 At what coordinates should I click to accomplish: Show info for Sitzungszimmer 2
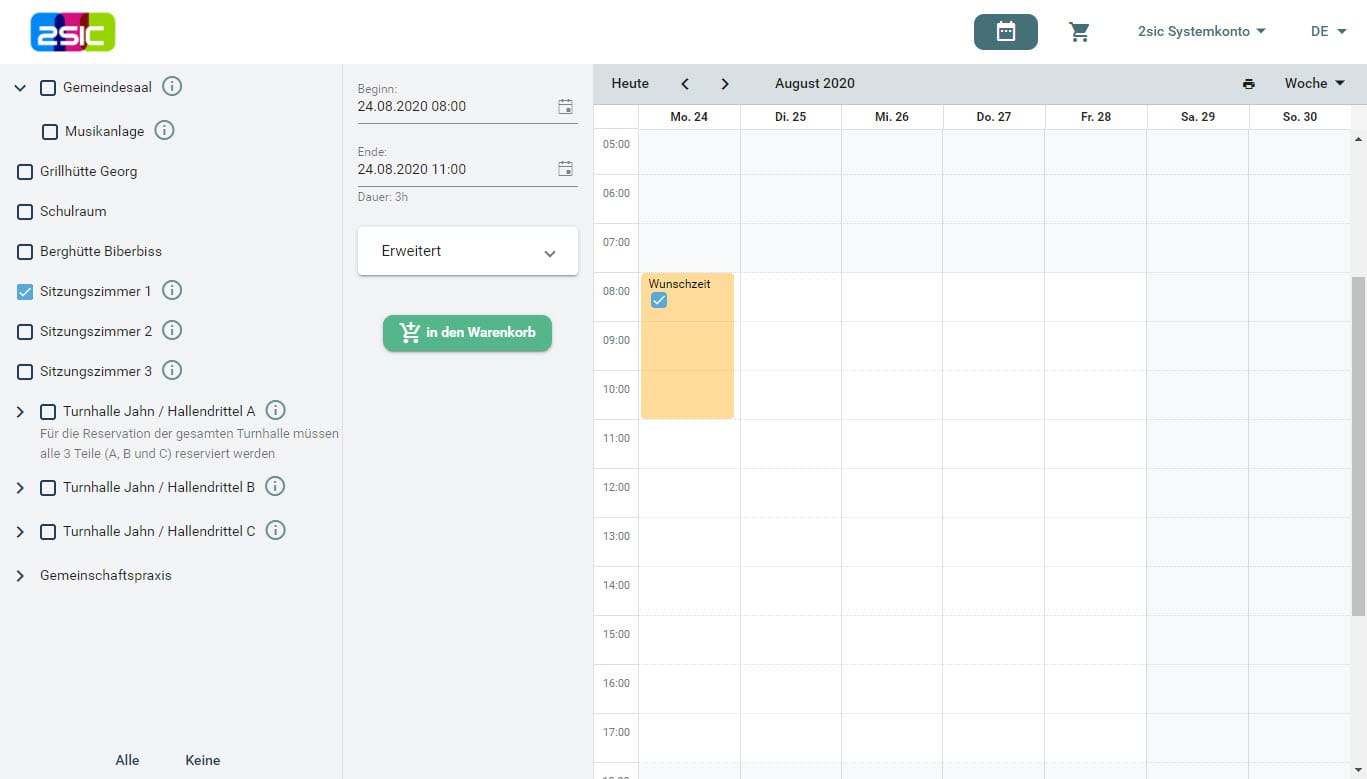tap(172, 331)
